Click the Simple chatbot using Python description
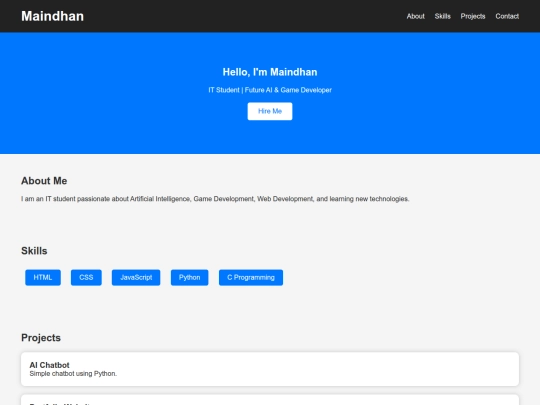The width and height of the screenshot is (540, 405). pyautogui.click(x=73, y=374)
